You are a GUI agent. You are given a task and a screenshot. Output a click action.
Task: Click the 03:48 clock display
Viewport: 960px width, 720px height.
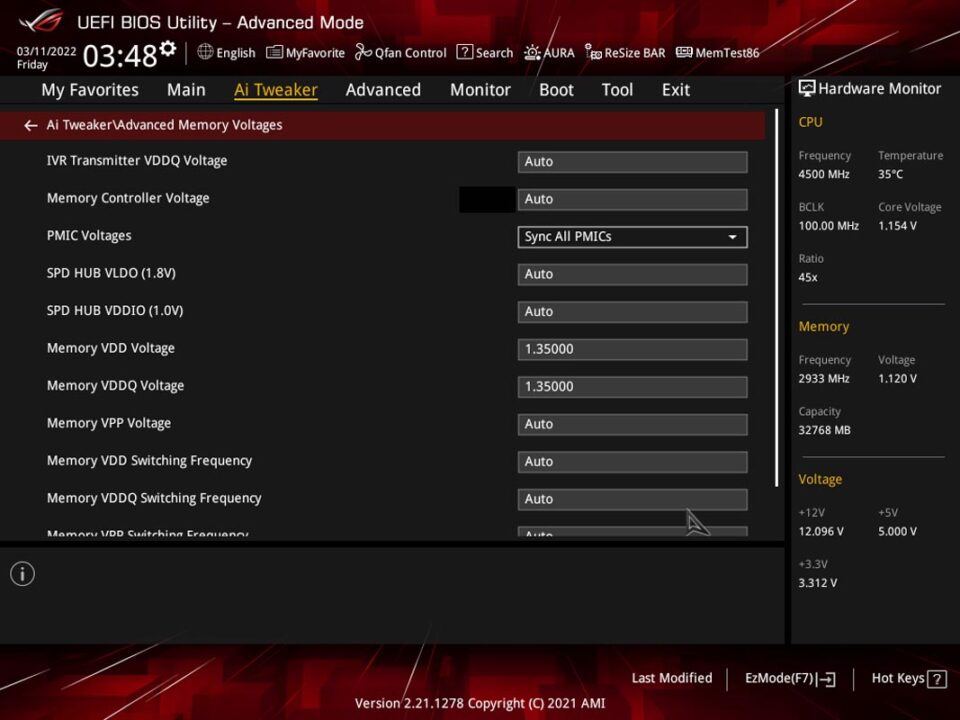pos(120,56)
